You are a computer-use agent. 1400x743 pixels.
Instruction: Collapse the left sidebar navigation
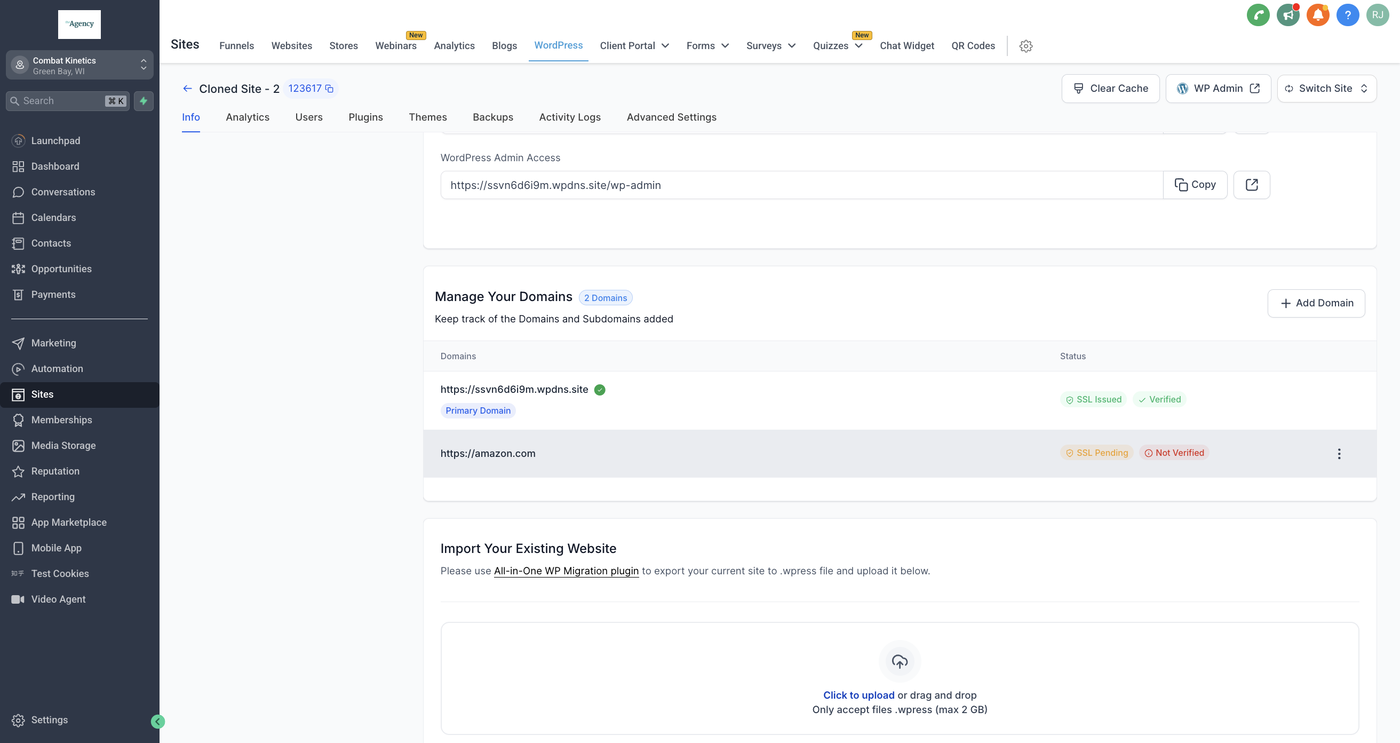point(157,721)
